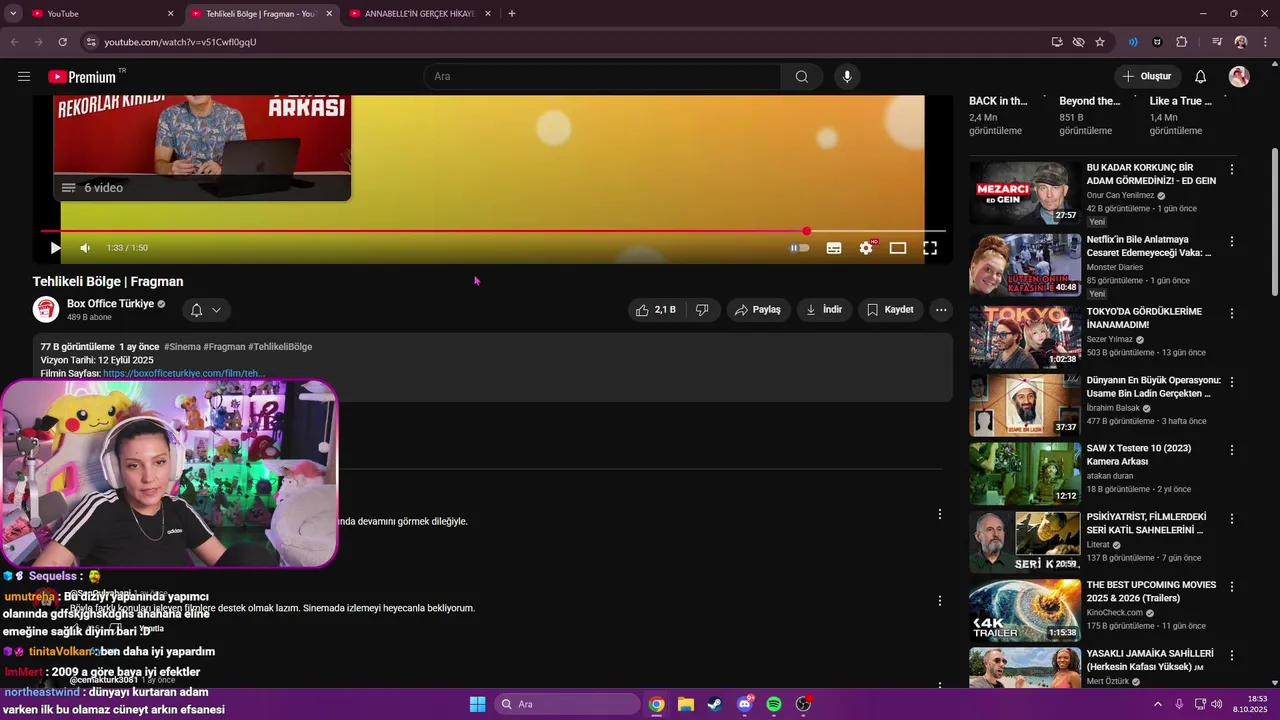Open options for Usame Bin Ladin video

pos(1232,382)
